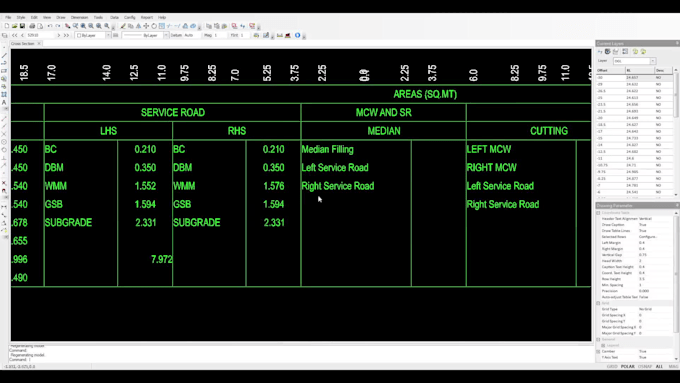Go to the last section with double-right arrows

pos(66,35)
